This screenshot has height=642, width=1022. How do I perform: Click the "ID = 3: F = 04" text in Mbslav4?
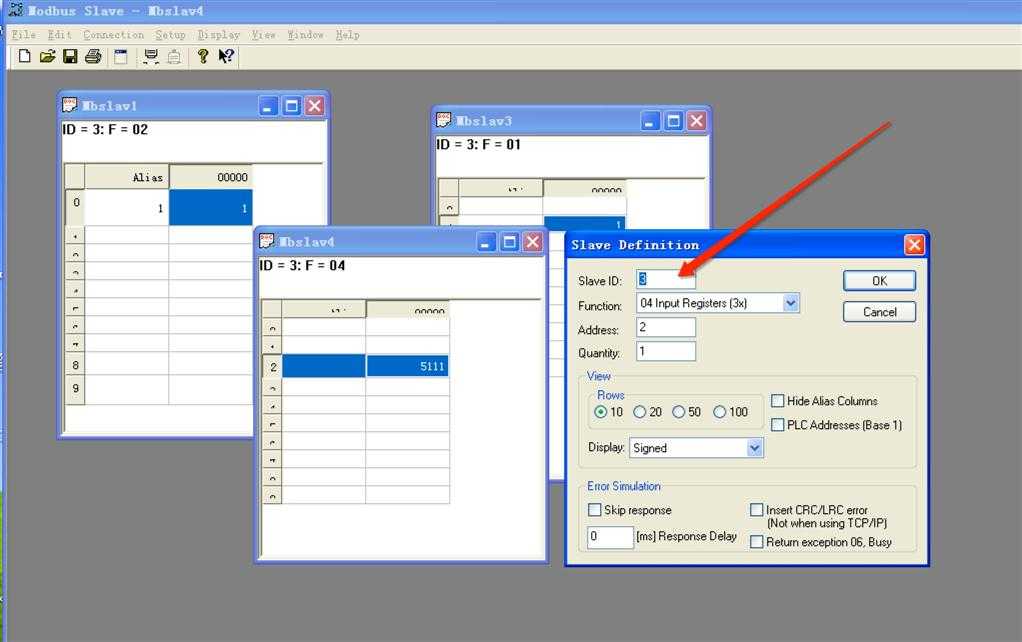pos(302,265)
